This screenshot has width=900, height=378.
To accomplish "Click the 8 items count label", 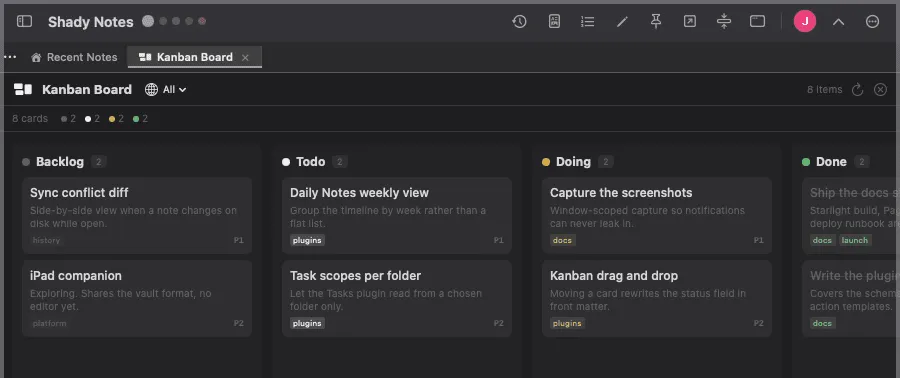I will coord(825,89).
